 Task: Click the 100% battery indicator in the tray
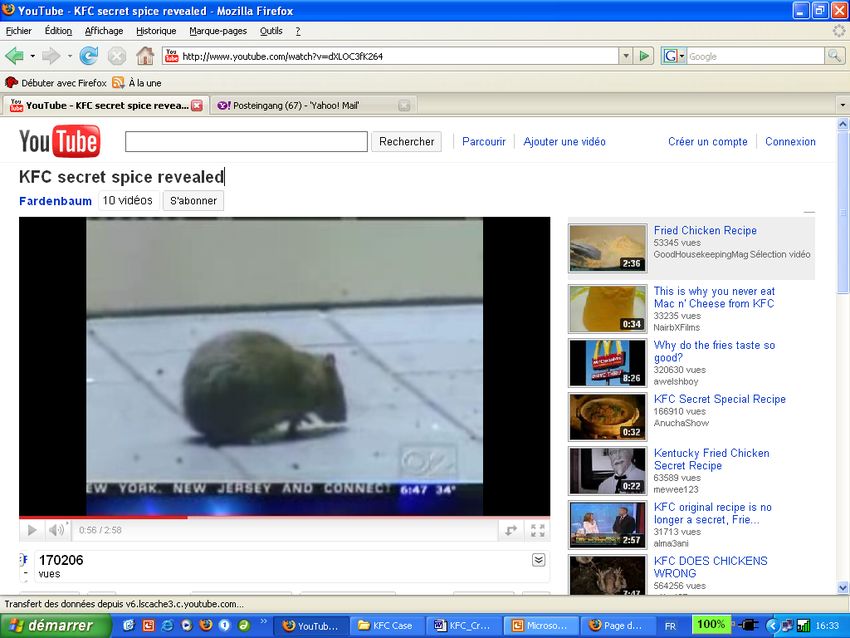711,625
